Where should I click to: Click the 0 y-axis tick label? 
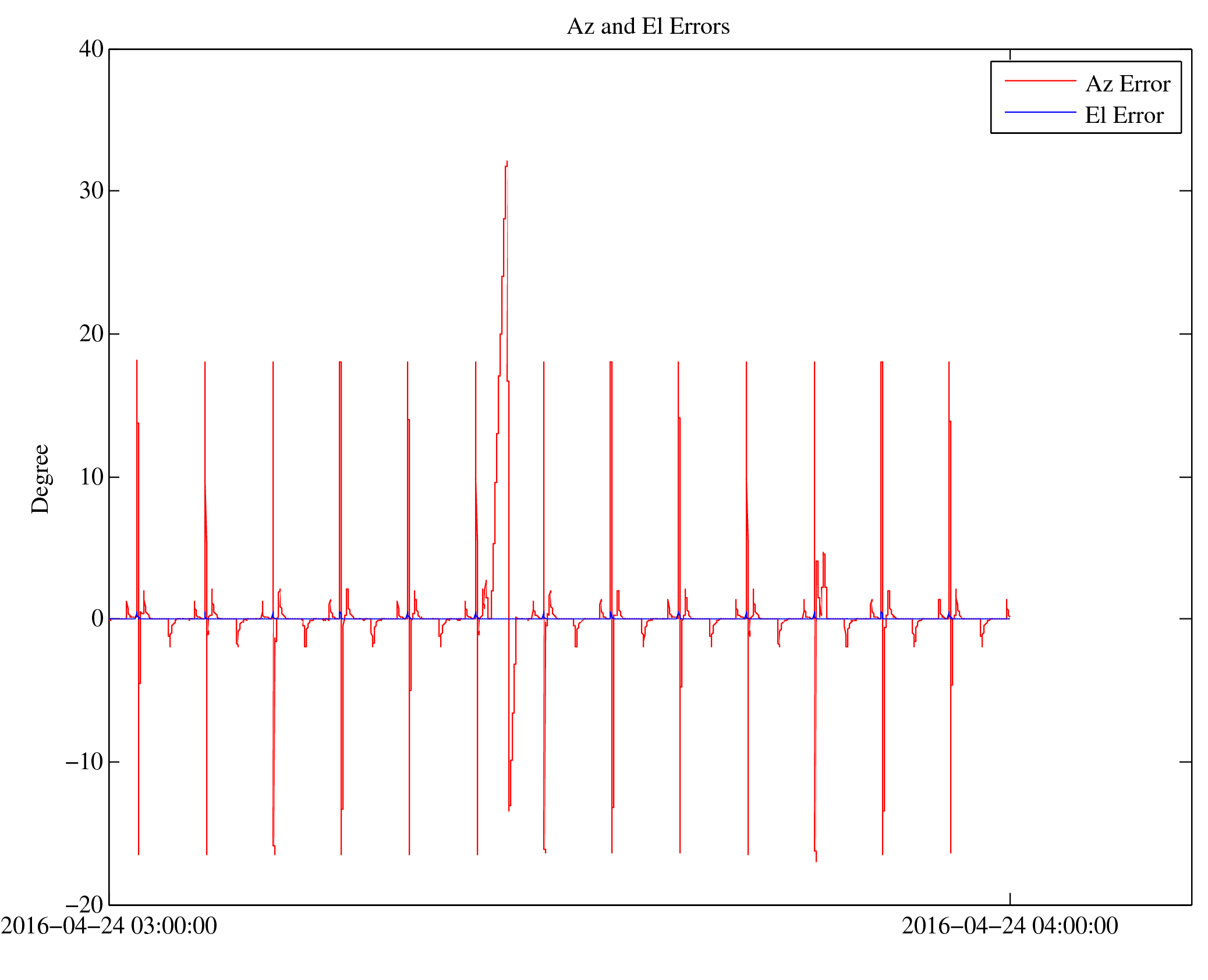[x=97, y=618]
